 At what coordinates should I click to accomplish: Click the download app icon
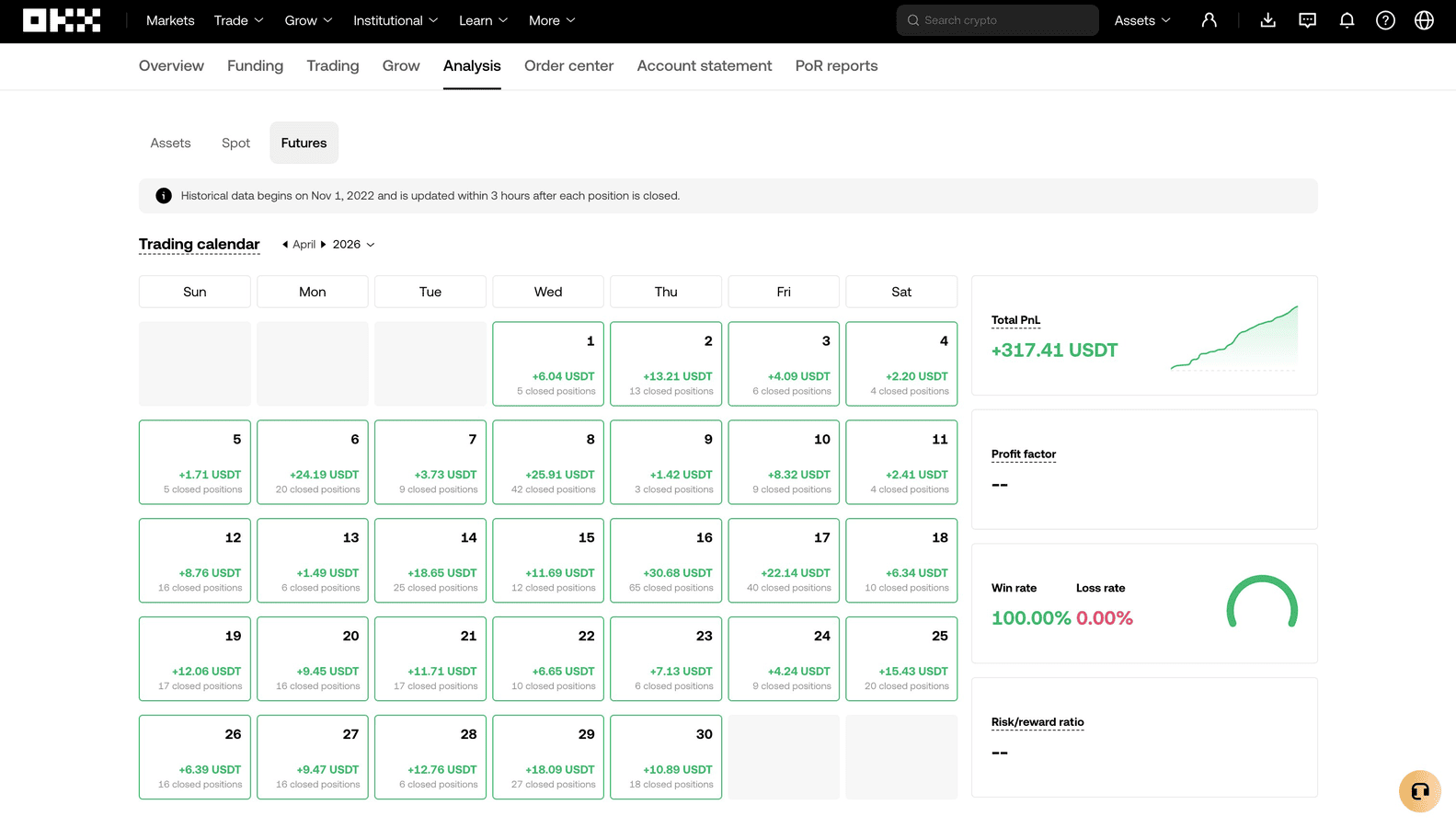pyautogui.click(x=1267, y=20)
